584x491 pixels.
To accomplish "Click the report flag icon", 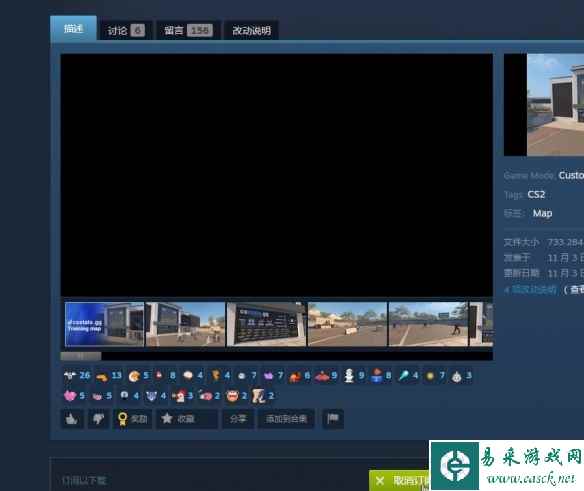I will click(x=333, y=419).
